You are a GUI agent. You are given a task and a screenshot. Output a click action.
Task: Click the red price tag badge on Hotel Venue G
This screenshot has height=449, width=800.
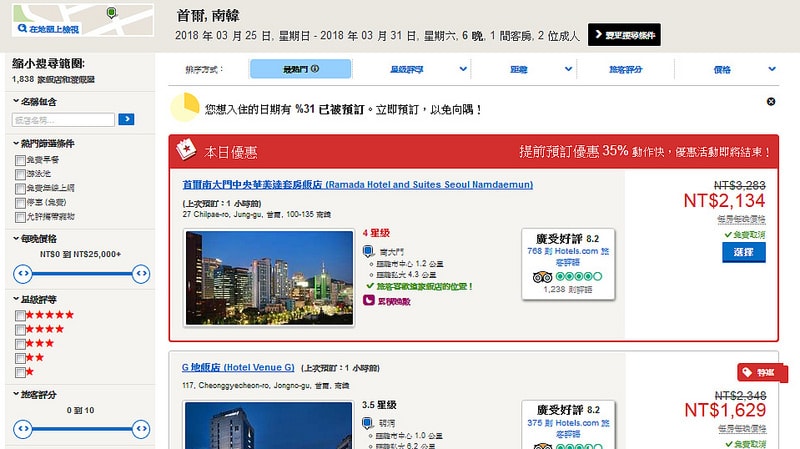pyautogui.click(x=762, y=372)
